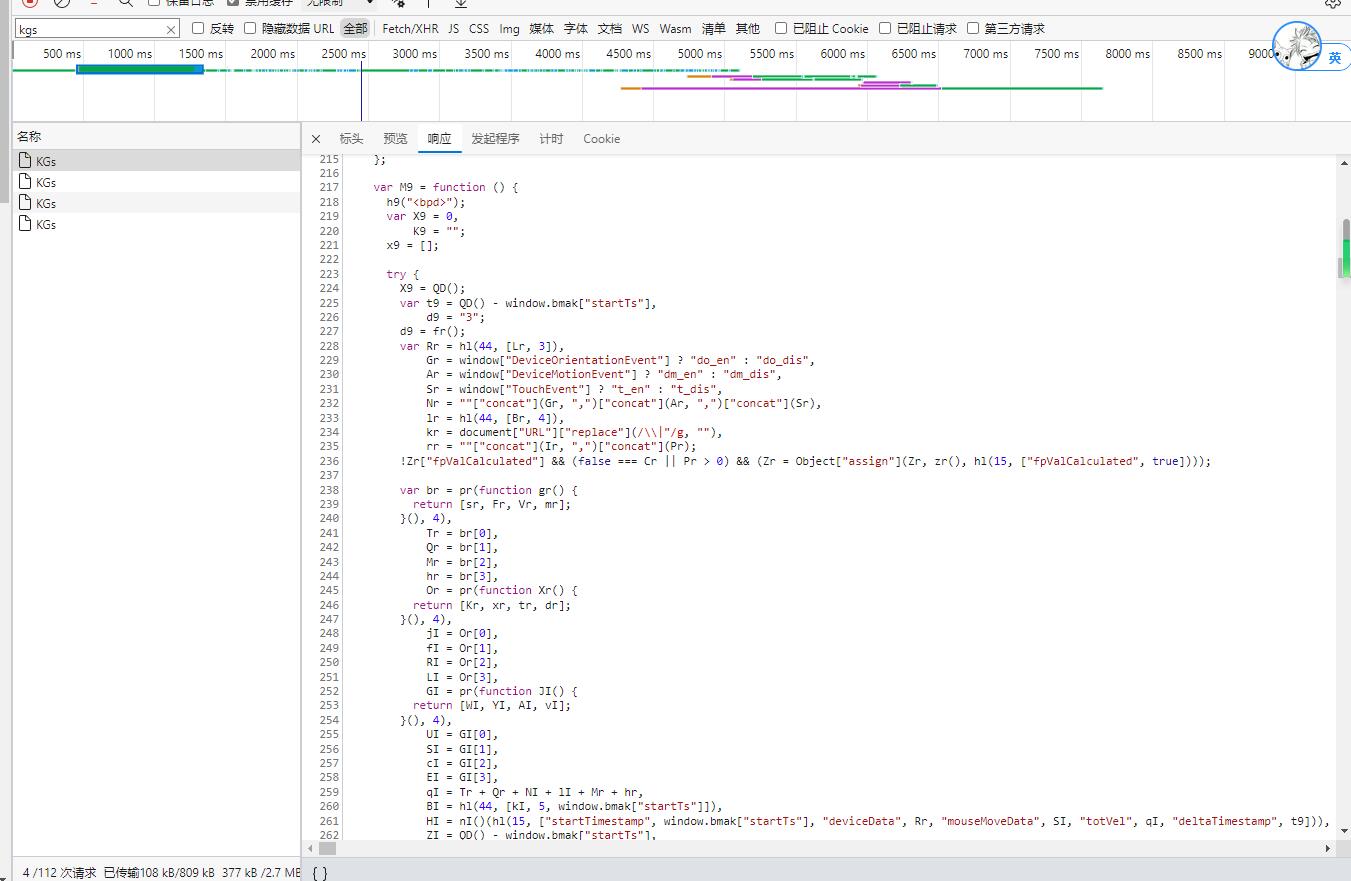This screenshot has width=1351, height=881.
Task: Click the floating anime avatar icon
Action: (x=1296, y=46)
